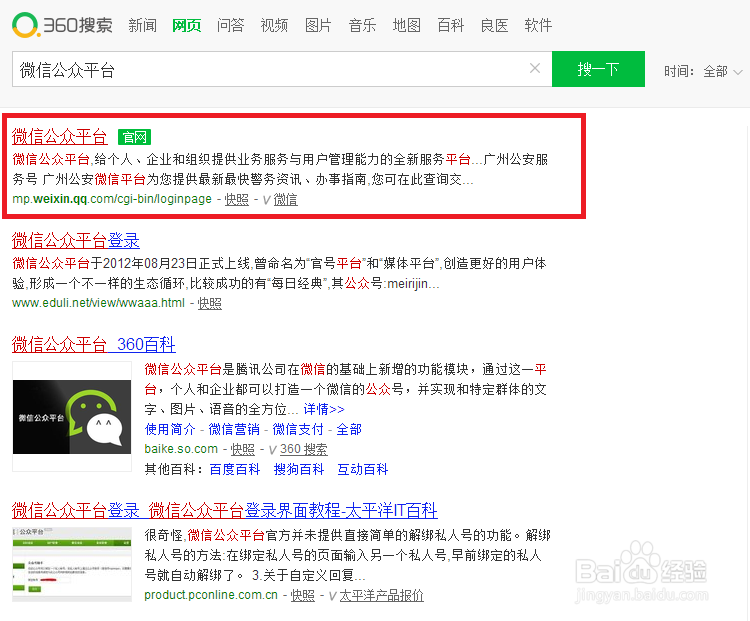The height and width of the screenshot is (621, 750).
Task: Open the www.eduli.net result URL
Action: (x=98, y=303)
